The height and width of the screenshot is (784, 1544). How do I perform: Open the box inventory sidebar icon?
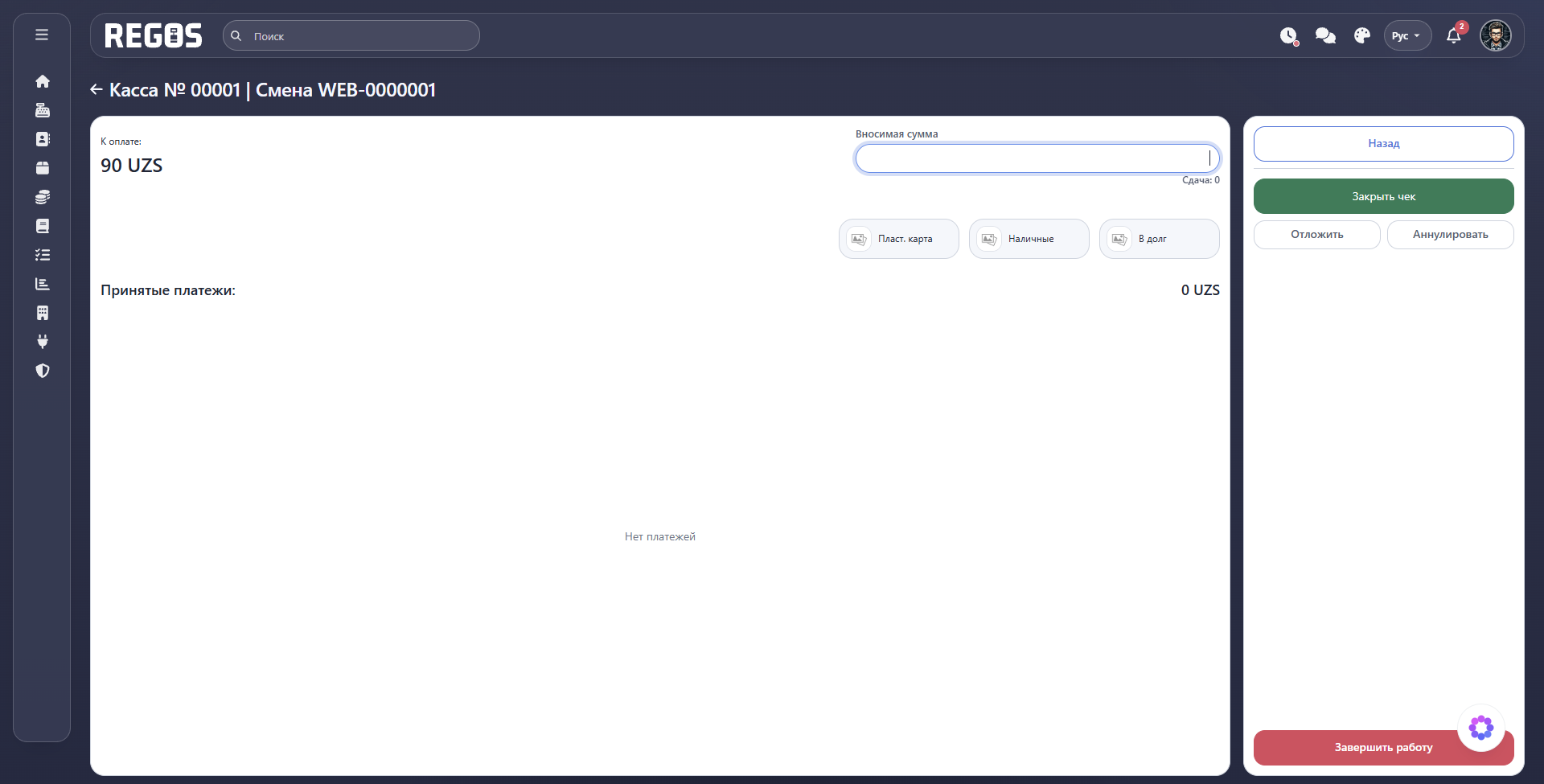43,168
